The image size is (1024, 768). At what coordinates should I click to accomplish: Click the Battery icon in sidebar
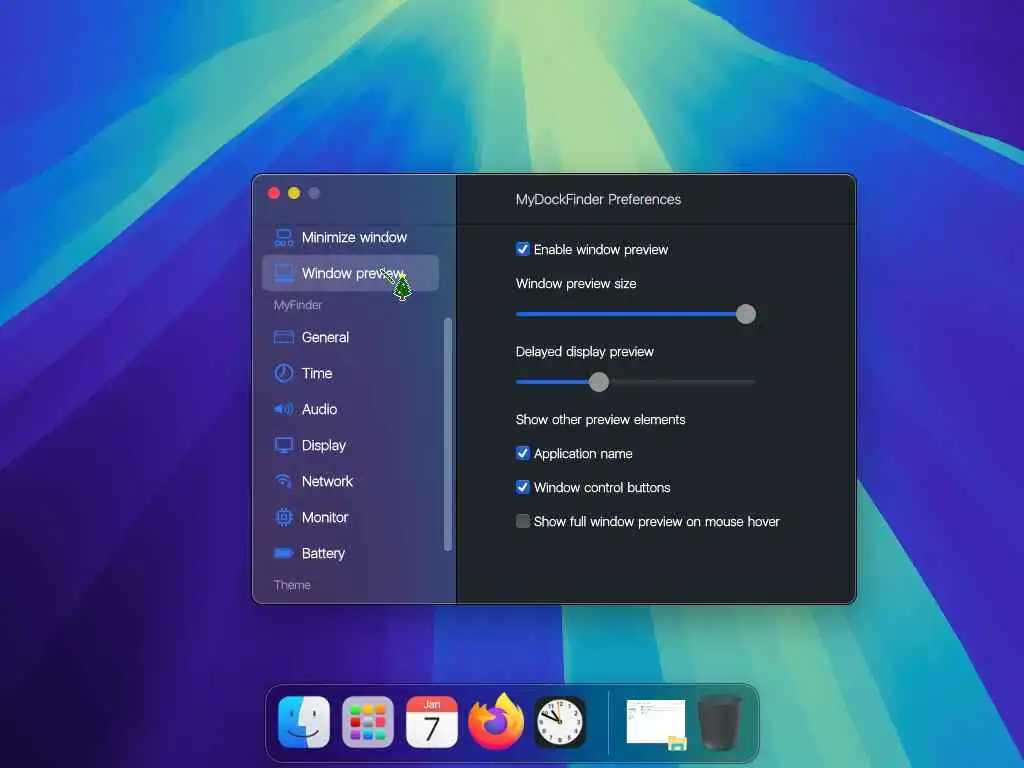point(283,553)
